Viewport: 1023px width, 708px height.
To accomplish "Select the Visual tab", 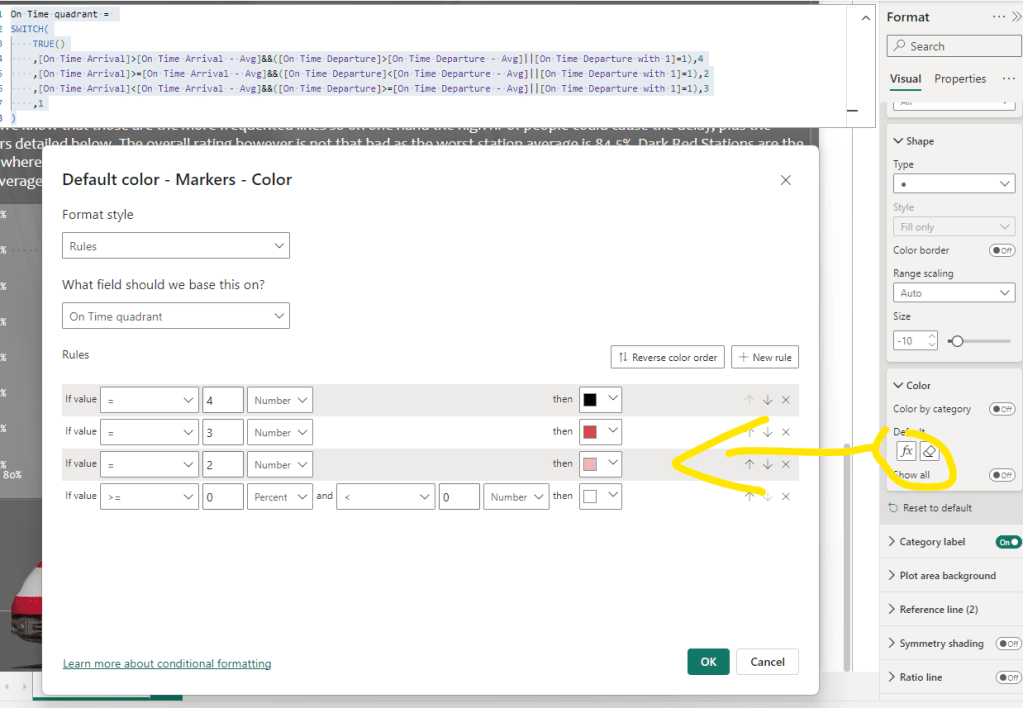I will [x=905, y=79].
